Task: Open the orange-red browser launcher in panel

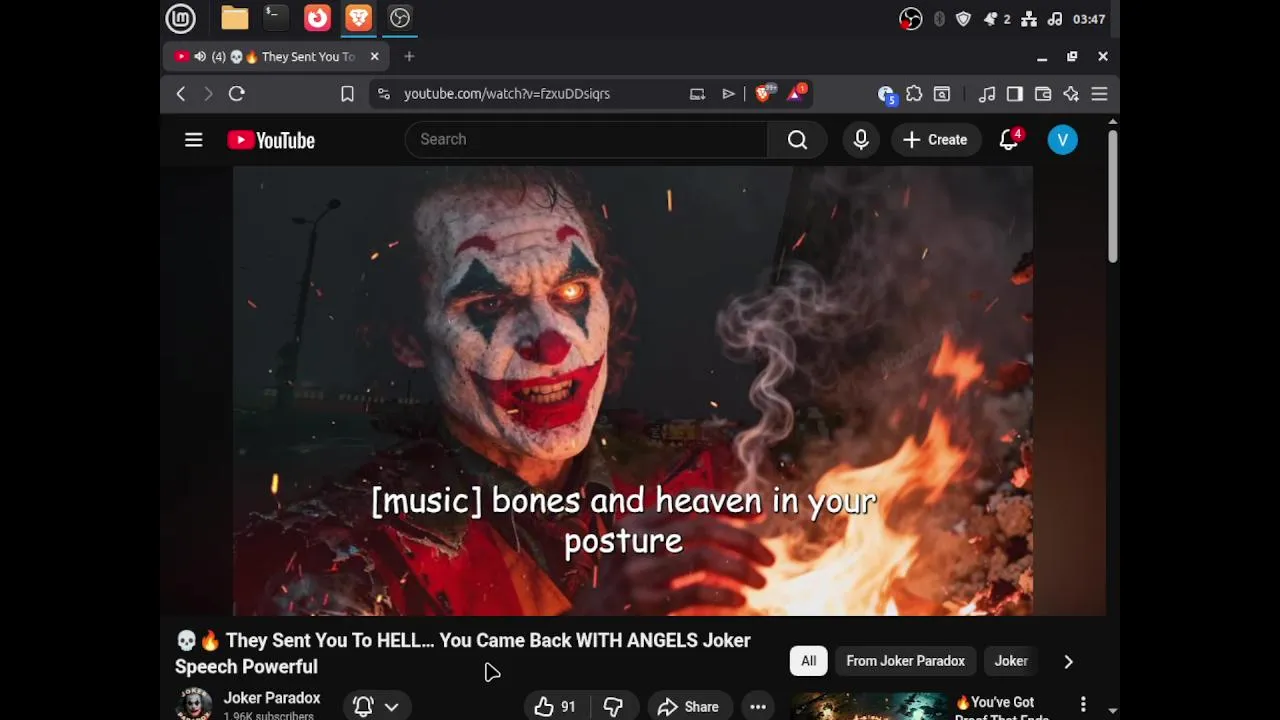Action: tap(317, 18)
